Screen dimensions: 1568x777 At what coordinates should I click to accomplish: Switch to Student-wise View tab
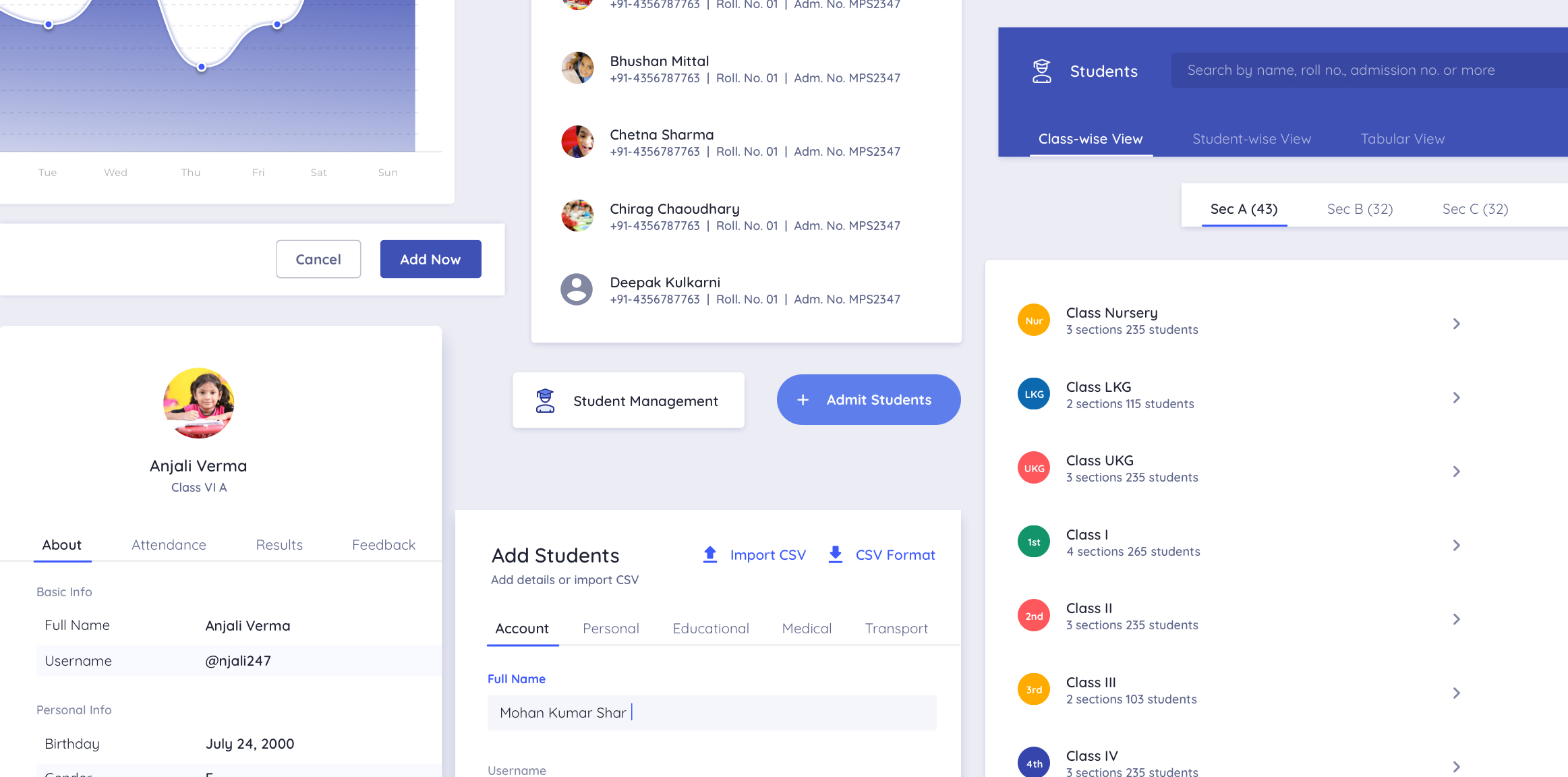coord(1251,139)
